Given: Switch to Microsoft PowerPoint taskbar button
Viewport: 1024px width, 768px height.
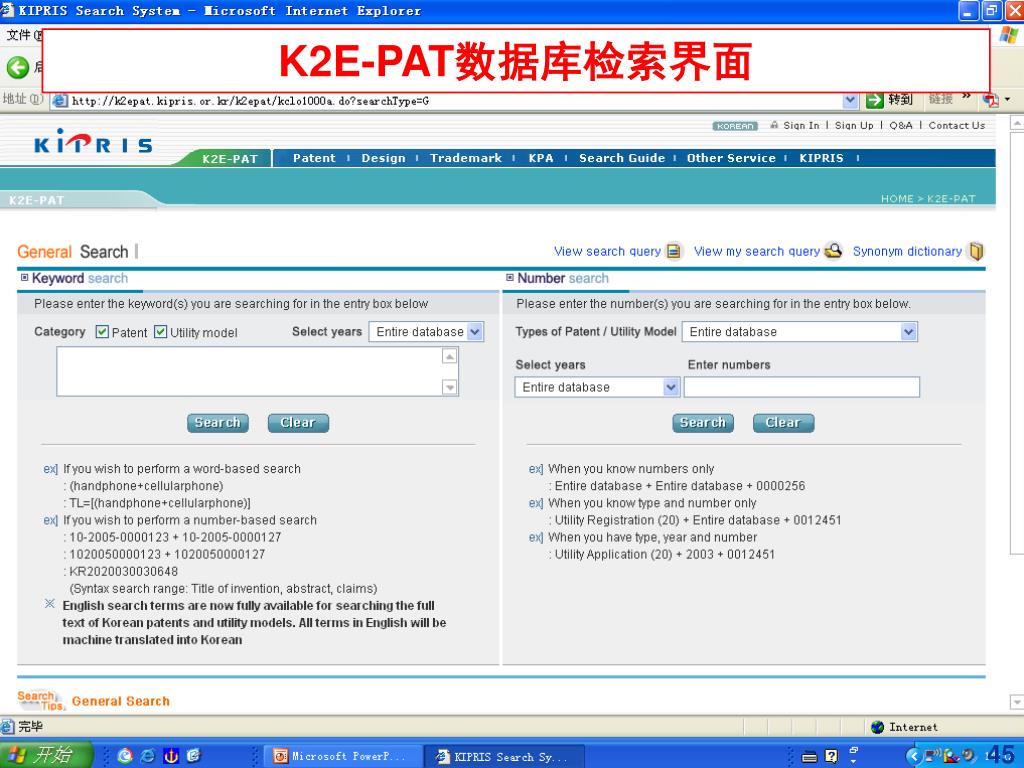Looking at the screenshot, I should [x=343, y=756].
